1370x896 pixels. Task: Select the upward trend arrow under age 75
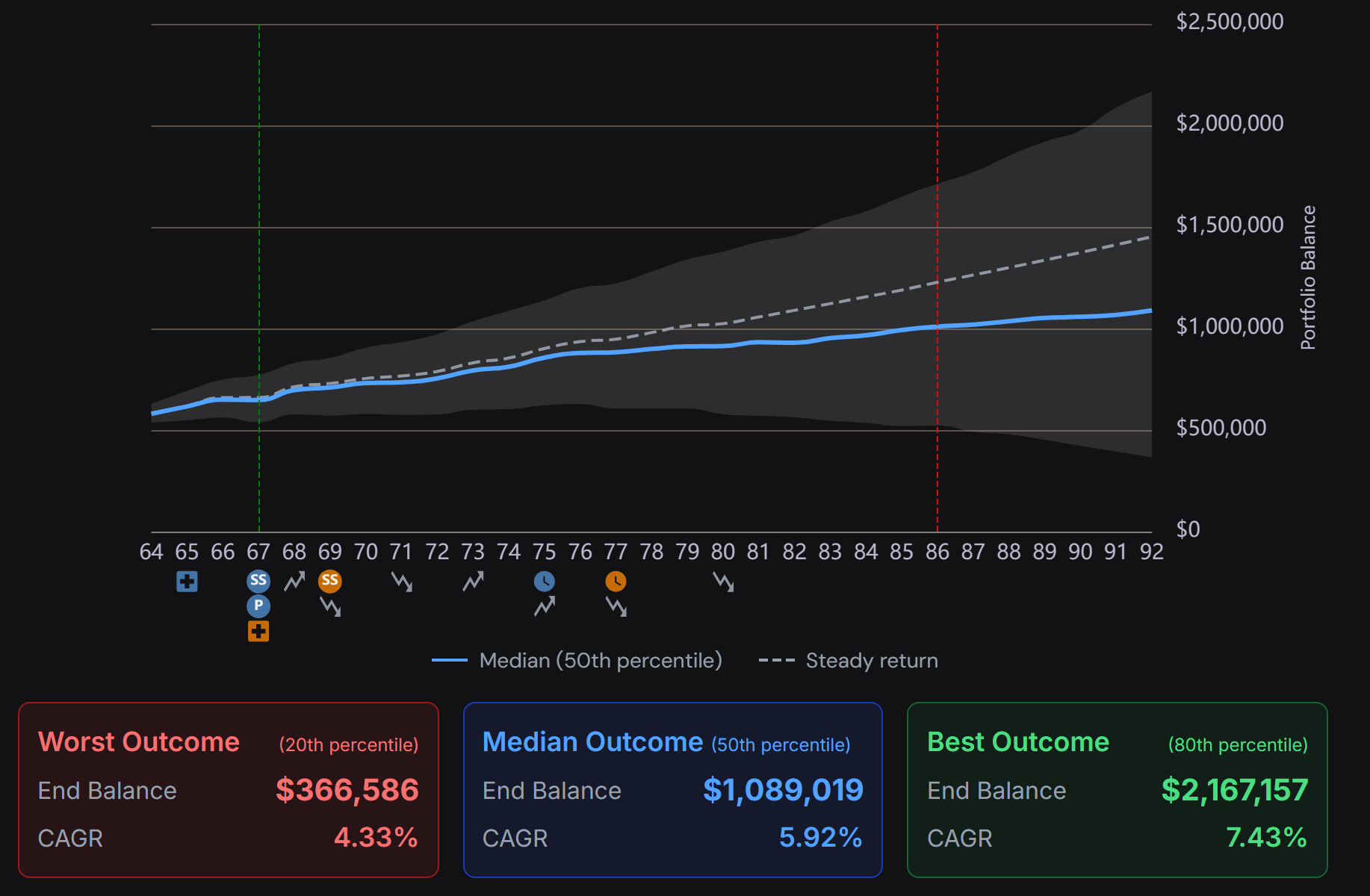tap(545, 606)
